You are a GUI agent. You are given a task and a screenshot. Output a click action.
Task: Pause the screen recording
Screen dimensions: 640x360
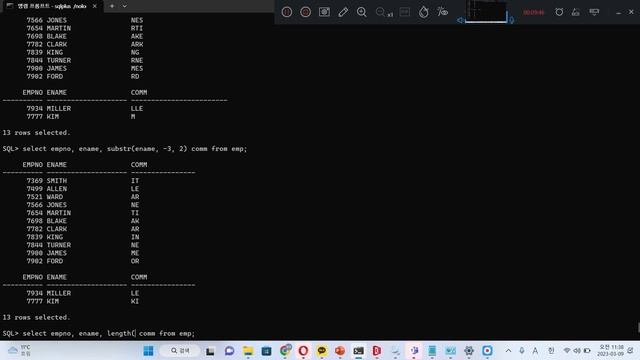click(287, 12)
